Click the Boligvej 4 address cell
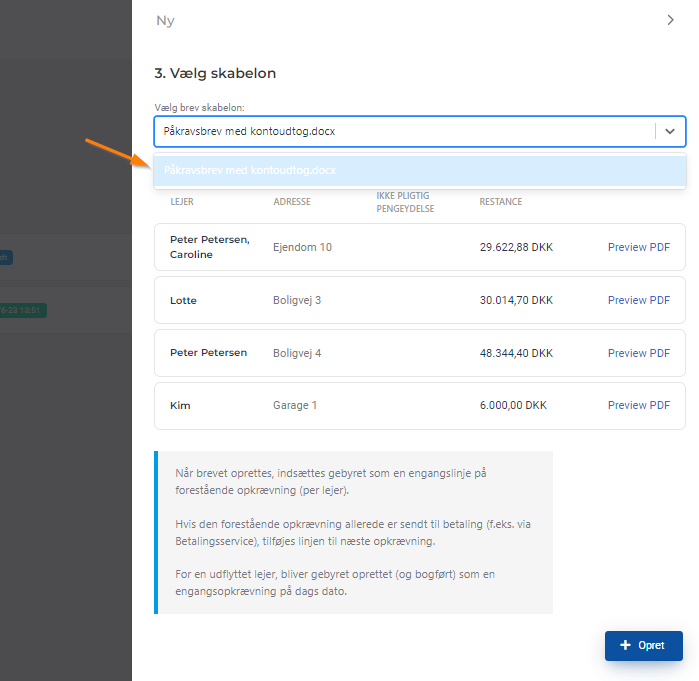 [x=297, y=353]
